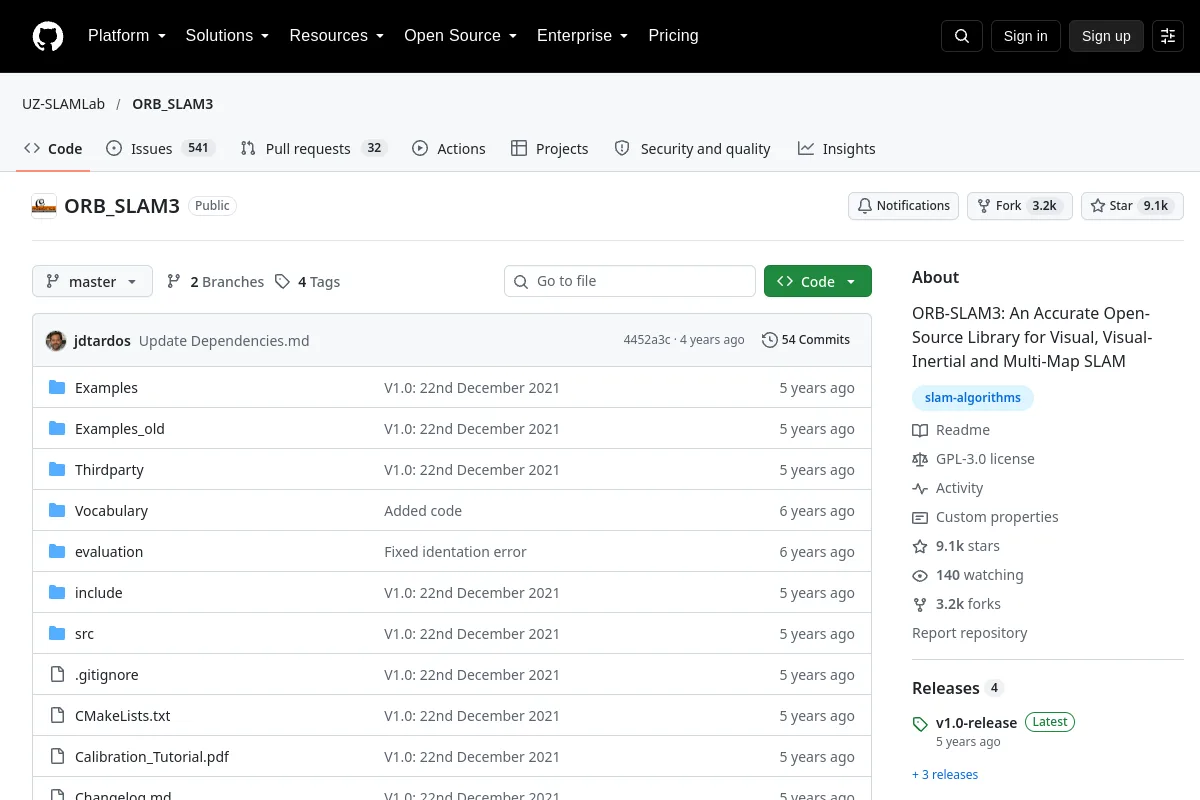Image resolution: width=1200 pixels, height=800 pixels.
Task: Fork the repository
Action: coord(1020,206)
